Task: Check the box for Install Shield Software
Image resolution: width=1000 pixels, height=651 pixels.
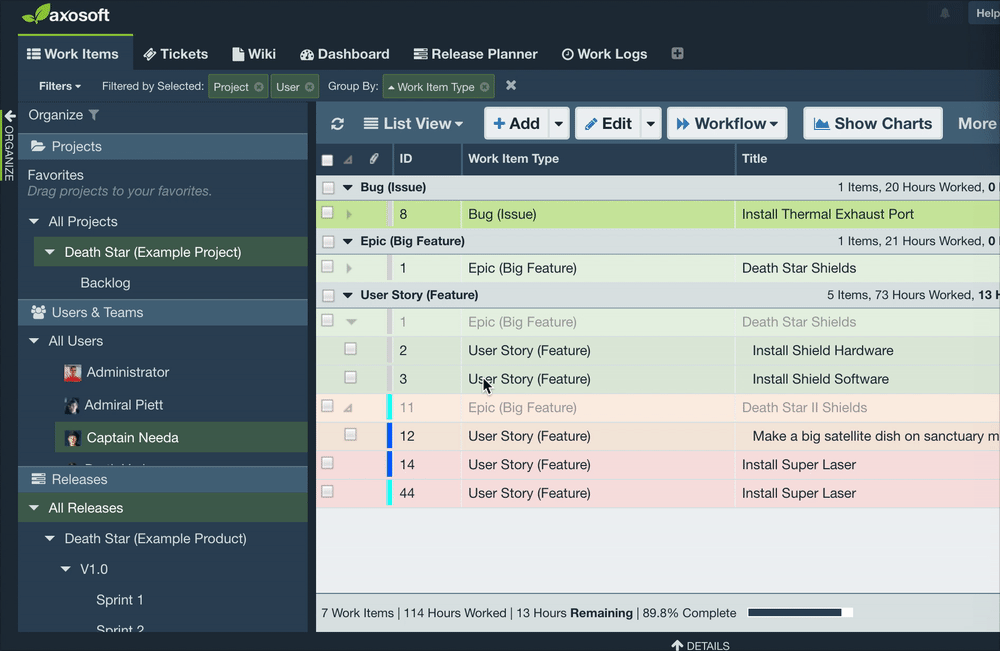Action: (x=350, y=377)
